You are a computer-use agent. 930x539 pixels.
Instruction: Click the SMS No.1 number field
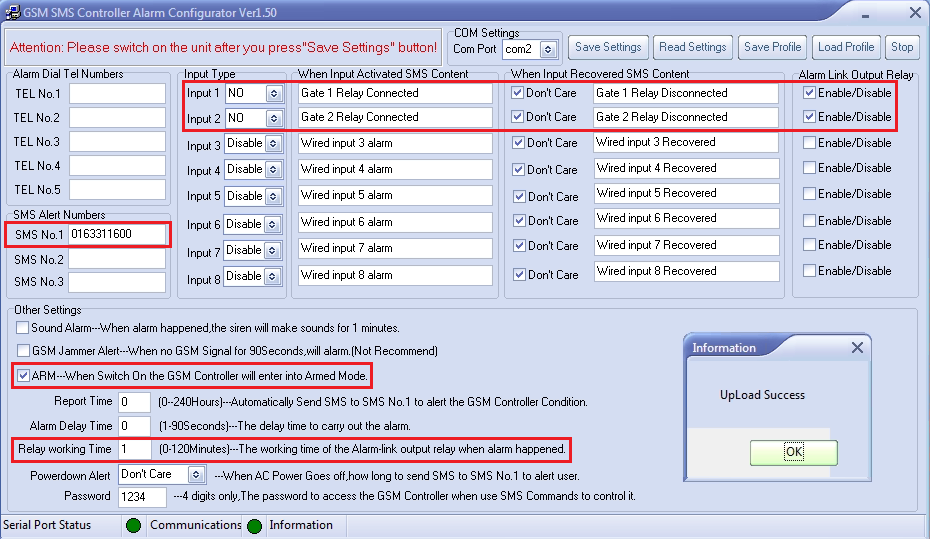[117, 235]
